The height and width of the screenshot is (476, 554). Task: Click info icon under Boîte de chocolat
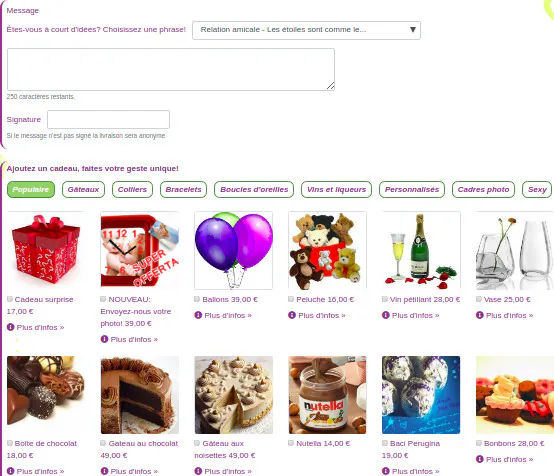[x=11, y=471]
